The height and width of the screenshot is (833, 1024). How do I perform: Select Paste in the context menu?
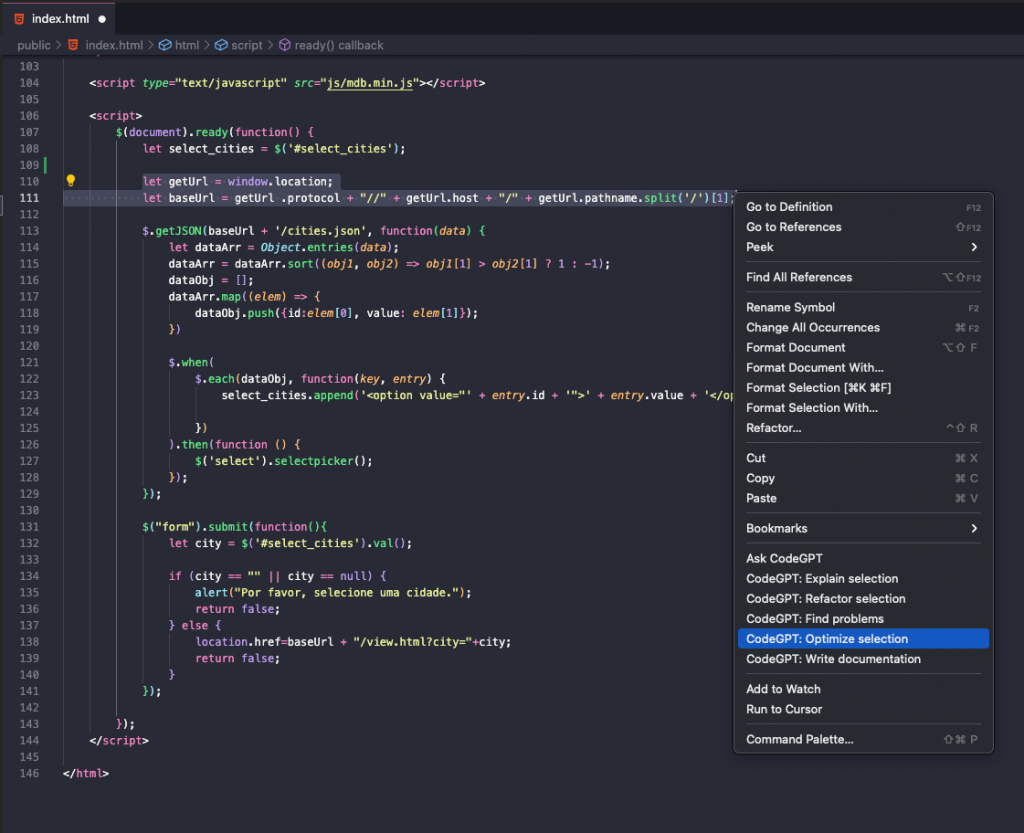pos(863,499)
